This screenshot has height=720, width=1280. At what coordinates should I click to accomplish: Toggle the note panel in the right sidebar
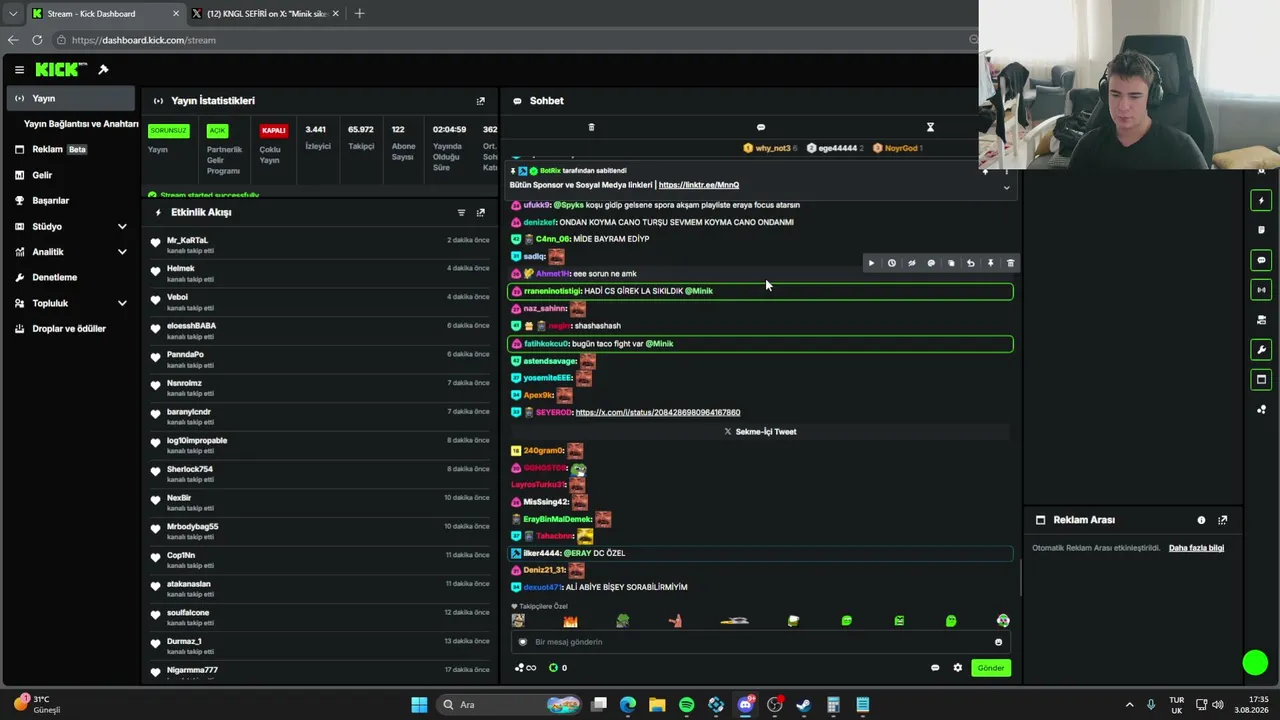pos(1261,230)
